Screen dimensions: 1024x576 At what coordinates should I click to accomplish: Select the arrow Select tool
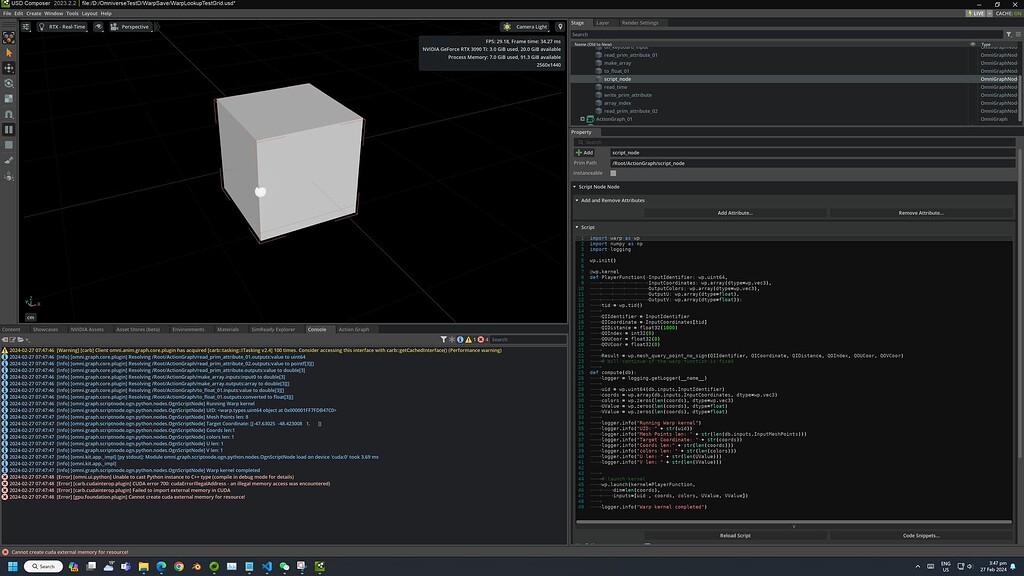[9, 51]
